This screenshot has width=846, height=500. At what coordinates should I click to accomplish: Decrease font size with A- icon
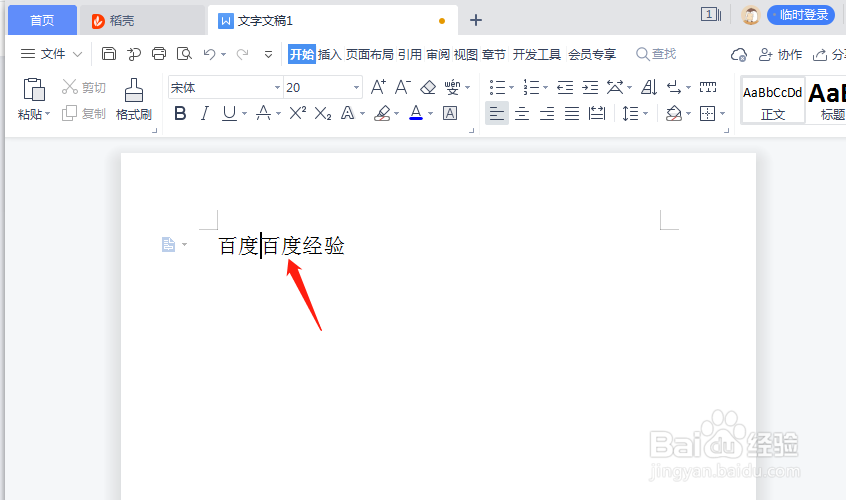[403, 87]
